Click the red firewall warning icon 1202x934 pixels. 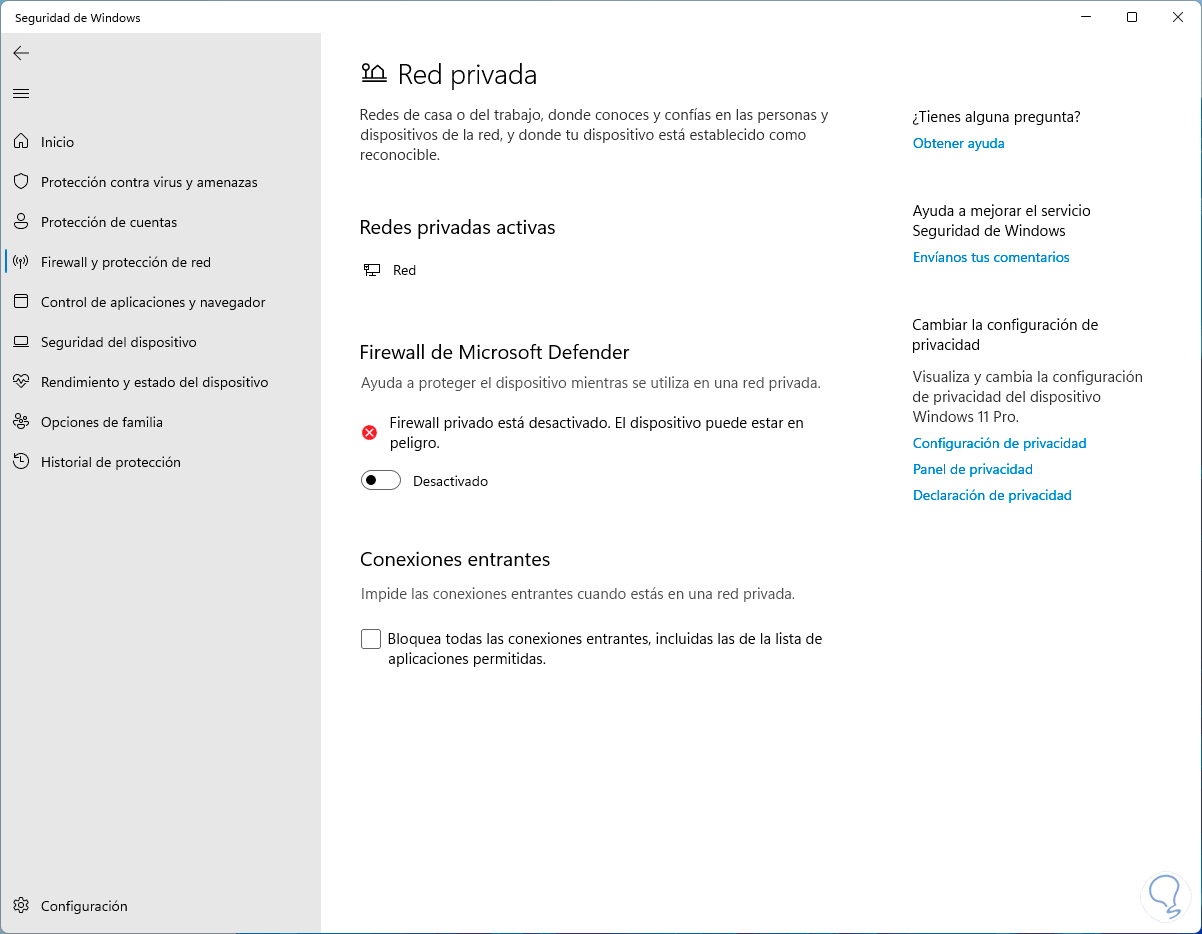click(370, 432)
